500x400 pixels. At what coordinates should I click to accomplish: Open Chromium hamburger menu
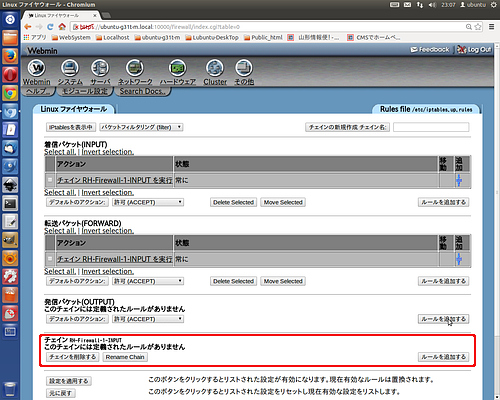point(492,27)
